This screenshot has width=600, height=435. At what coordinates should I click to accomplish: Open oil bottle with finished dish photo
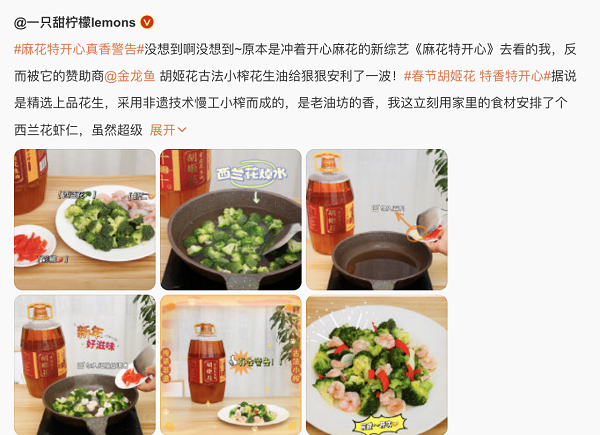pyautogui.click(x=231, y=365)
